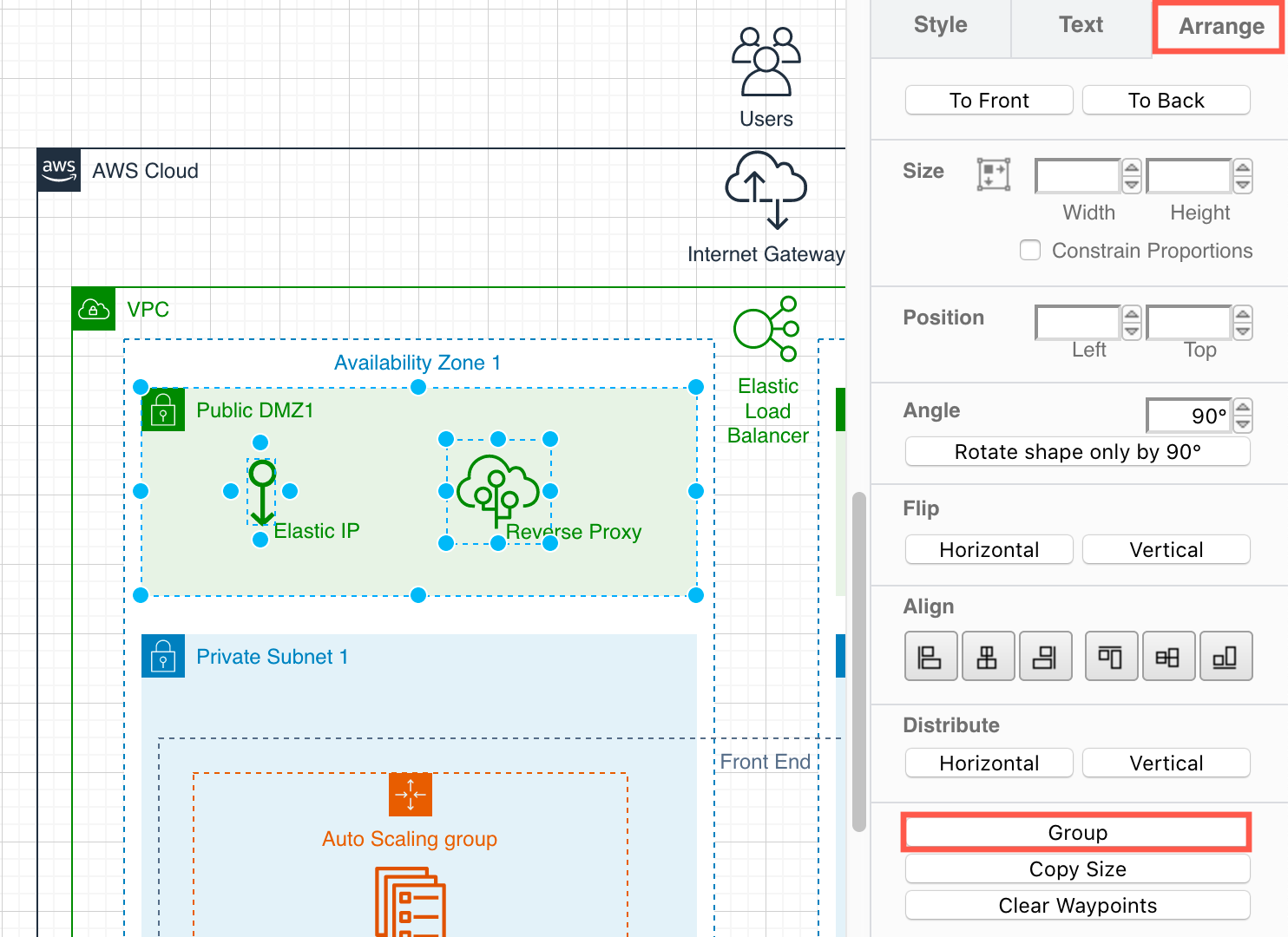Click the Elastic Load Balancer icon

pyautogui.click(x=766, y=330)
